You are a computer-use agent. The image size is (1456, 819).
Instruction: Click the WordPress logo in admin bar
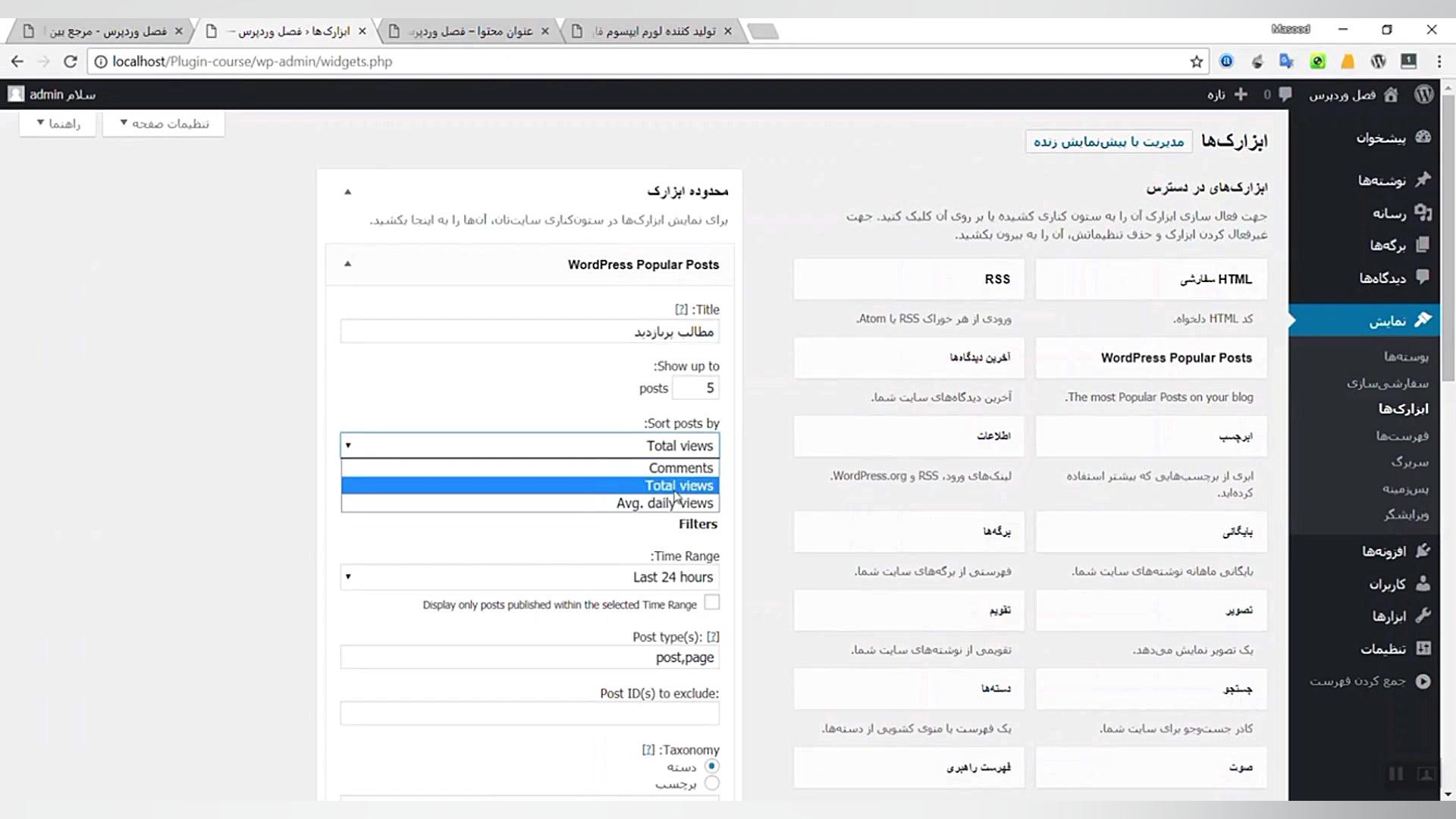[1423, 94]
